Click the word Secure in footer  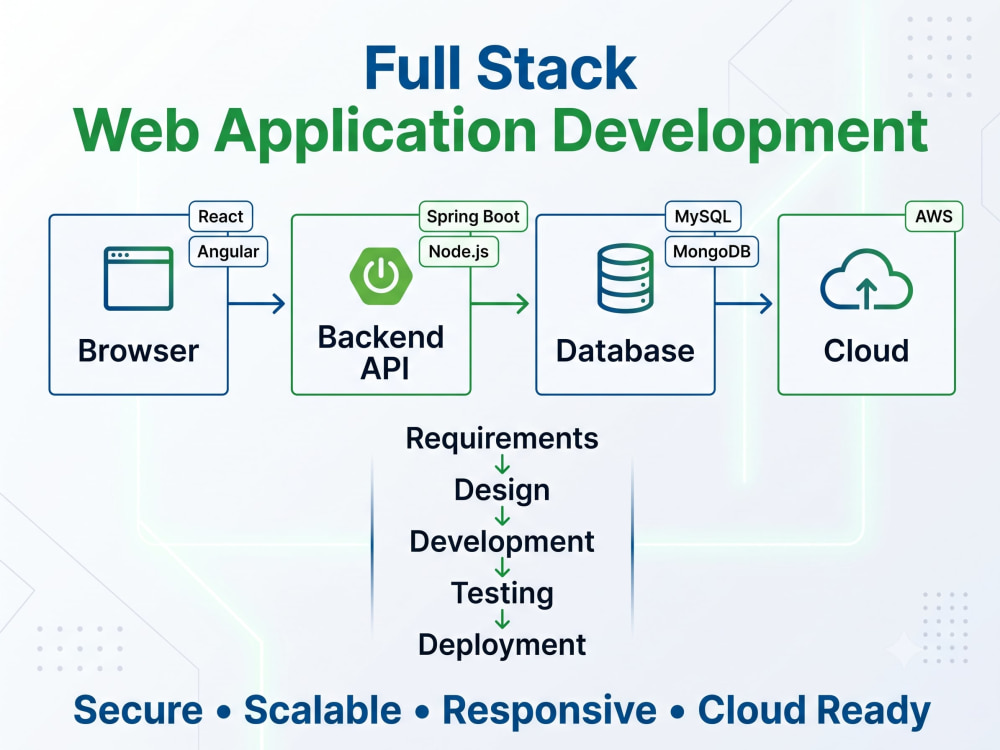tap(138, 710)
